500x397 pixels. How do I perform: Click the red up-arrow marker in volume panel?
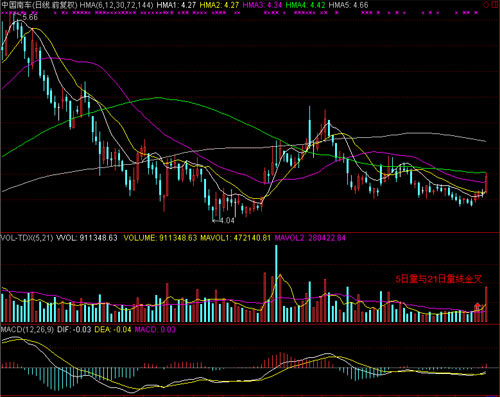[x=477, y=306]
